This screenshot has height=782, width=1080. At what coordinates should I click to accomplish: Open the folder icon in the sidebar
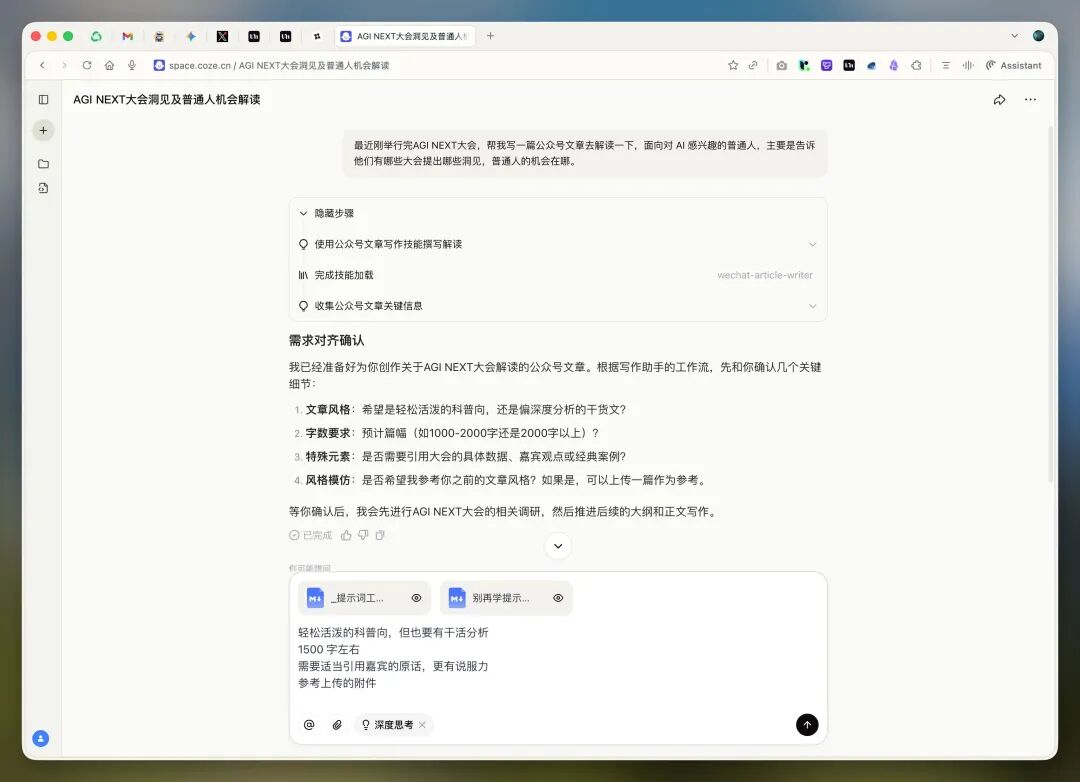coord(43,164)
